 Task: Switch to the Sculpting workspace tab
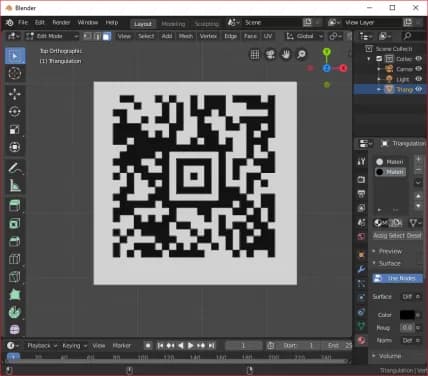[207, 24]
